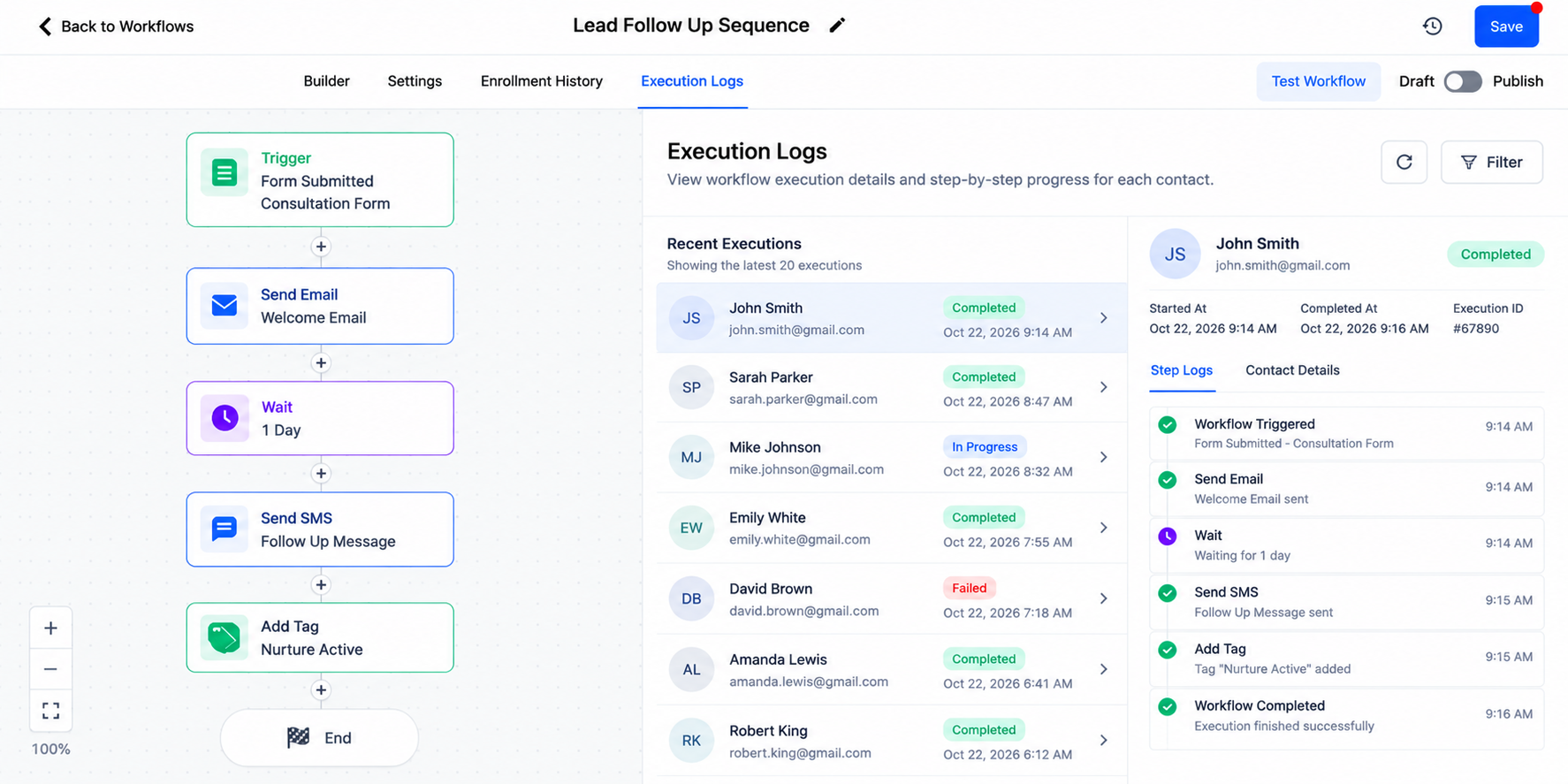Click Robert King's Completed badge

[x=984, y=729]
